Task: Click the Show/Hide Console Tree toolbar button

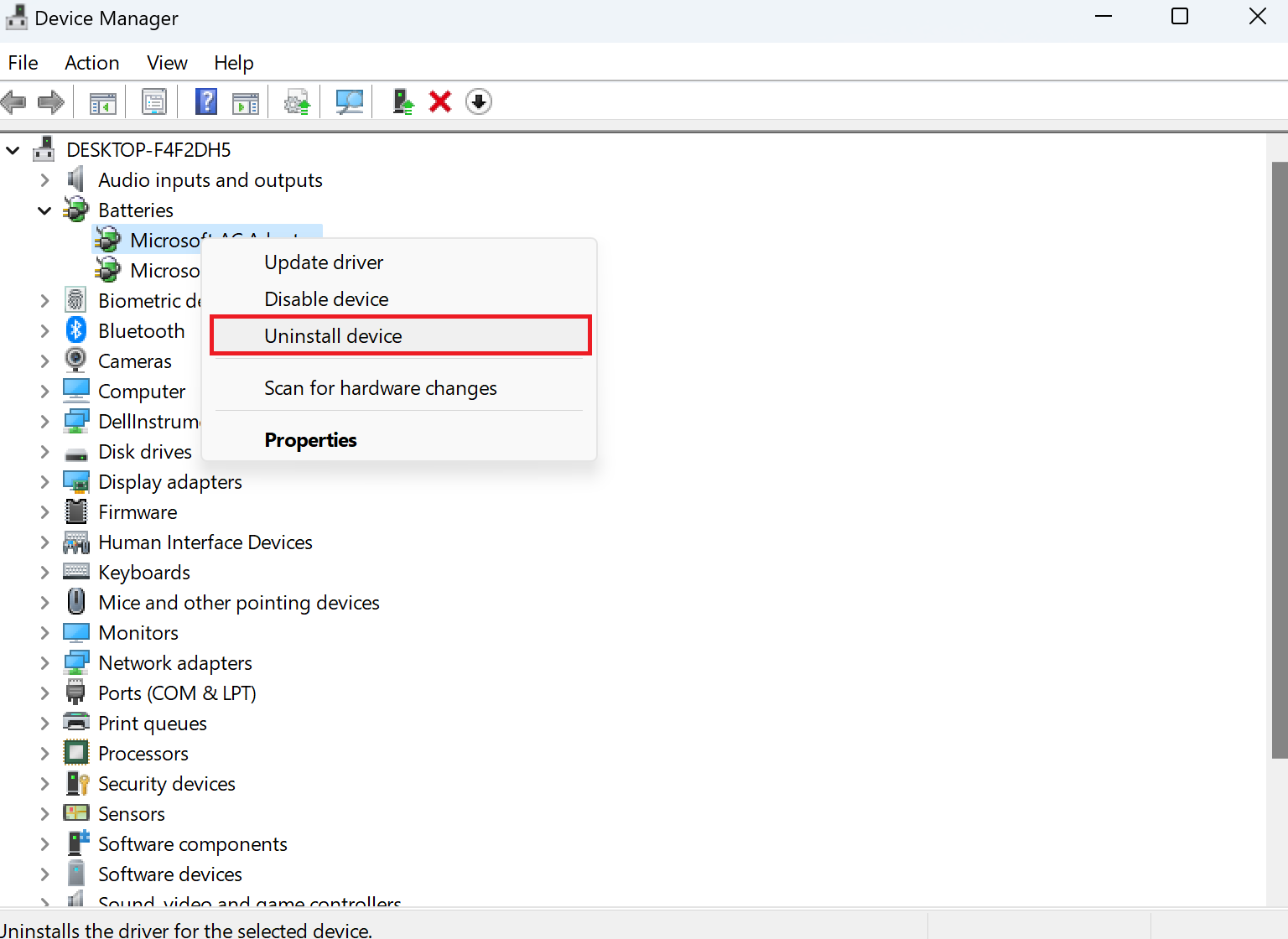Action: [x=102, y=101]
